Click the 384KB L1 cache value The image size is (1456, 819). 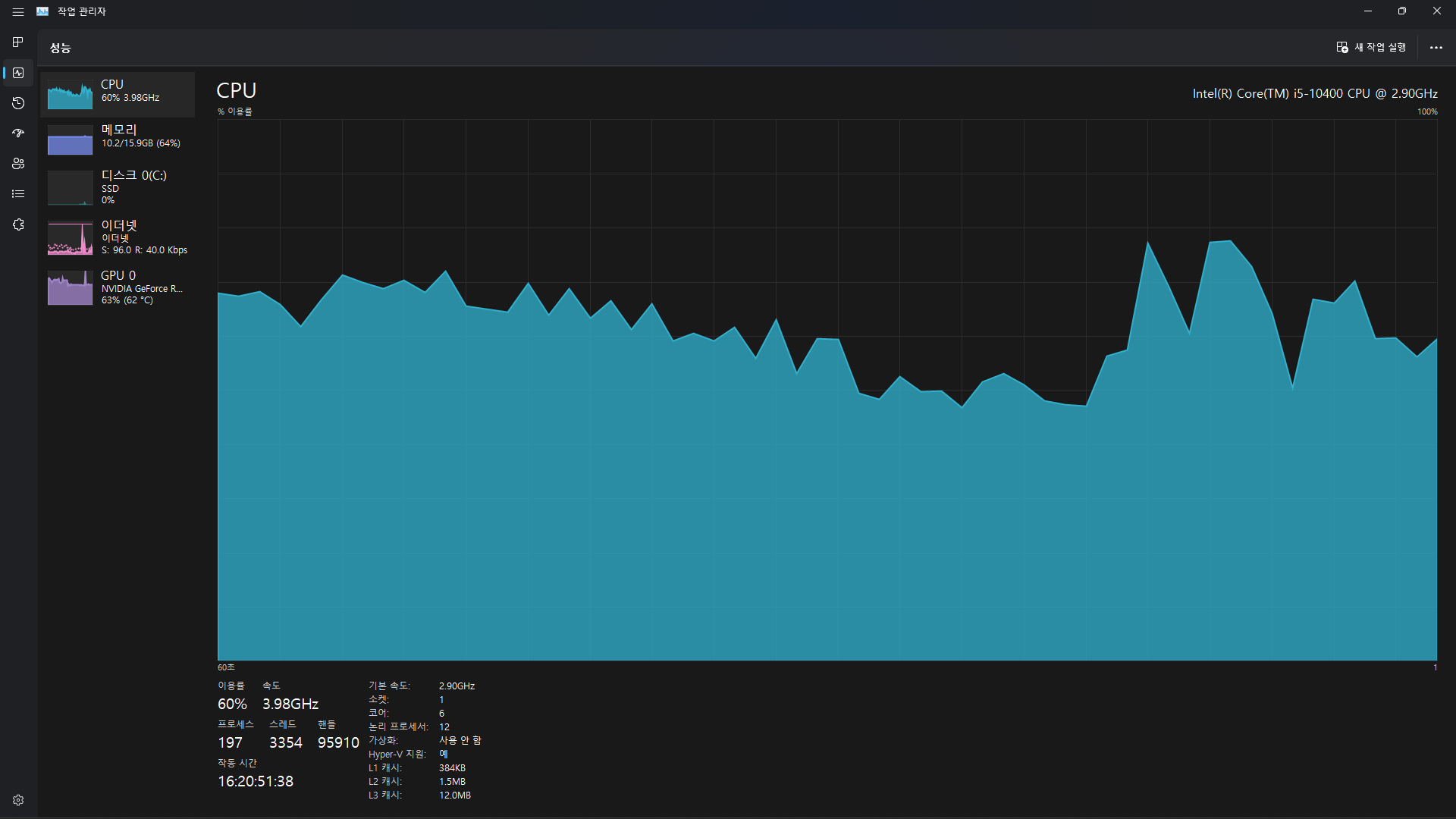click(x=452, y=768)
